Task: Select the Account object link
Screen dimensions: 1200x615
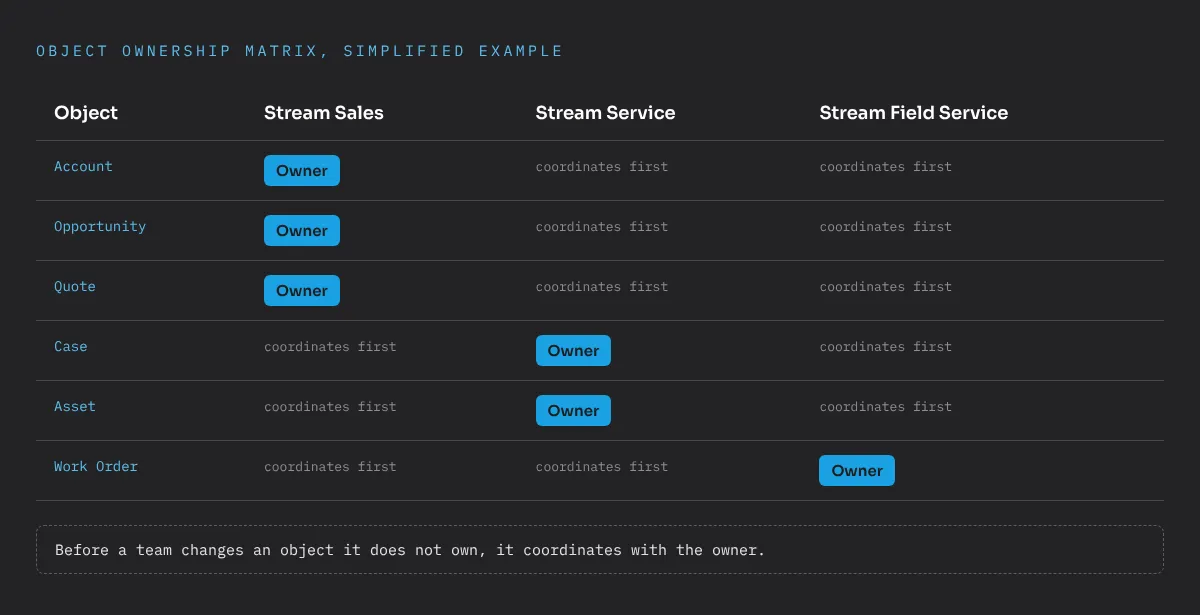Action: 83,167
